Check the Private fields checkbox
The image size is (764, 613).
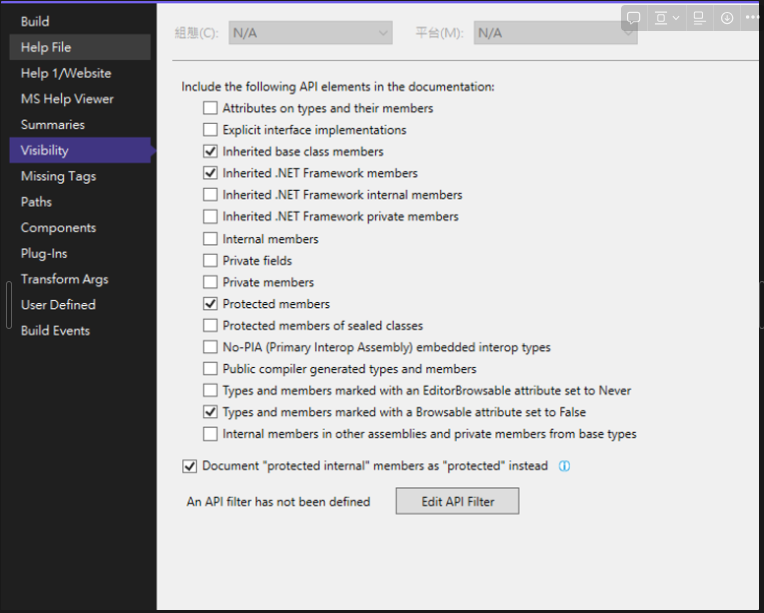pos(210,260)
